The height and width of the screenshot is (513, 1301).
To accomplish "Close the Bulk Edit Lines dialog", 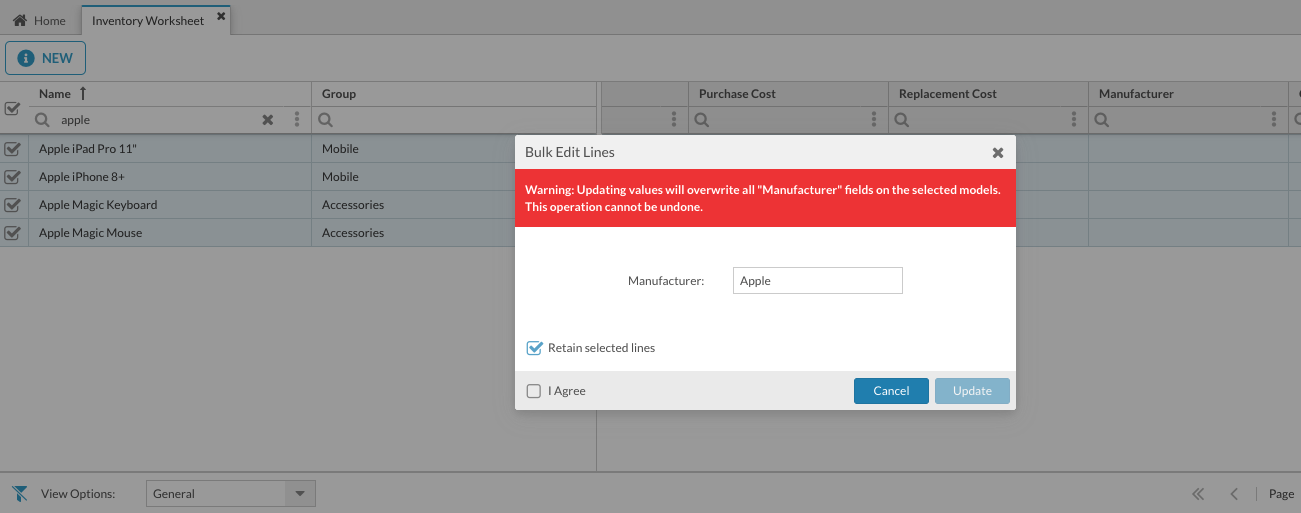I will coord(997,153).
